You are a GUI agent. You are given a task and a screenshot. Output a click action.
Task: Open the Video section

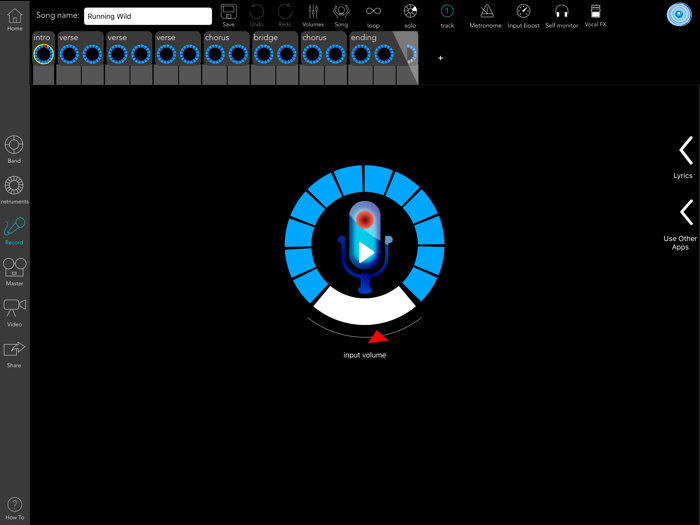14,312
